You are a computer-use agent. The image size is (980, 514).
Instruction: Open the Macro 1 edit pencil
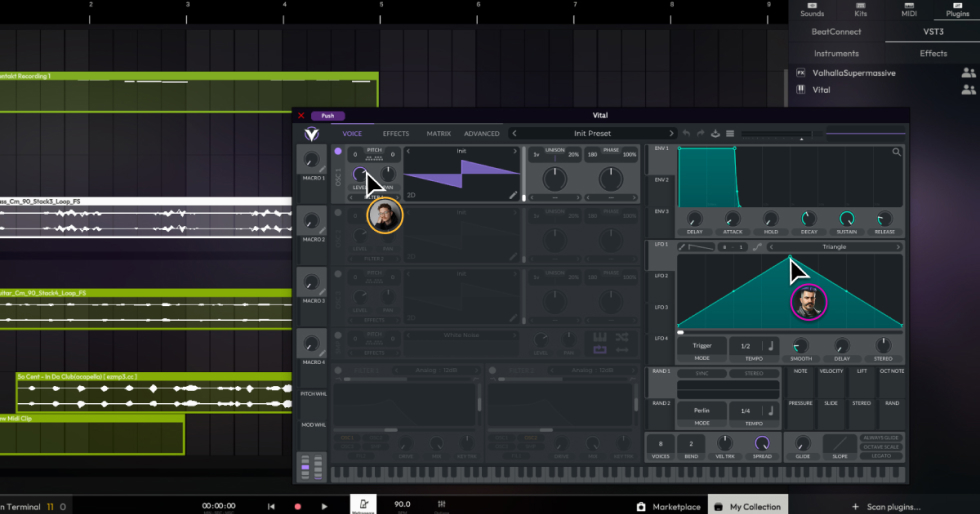tap(322, 169)
